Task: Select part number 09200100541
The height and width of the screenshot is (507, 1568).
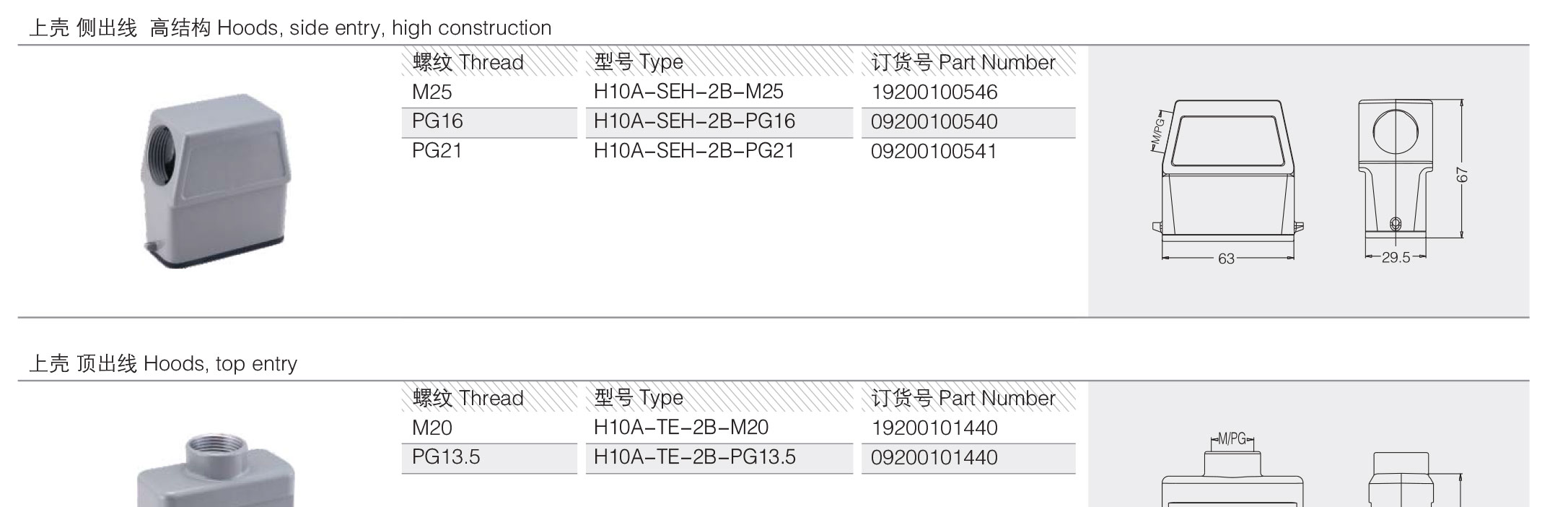Action: coord(934,152)
